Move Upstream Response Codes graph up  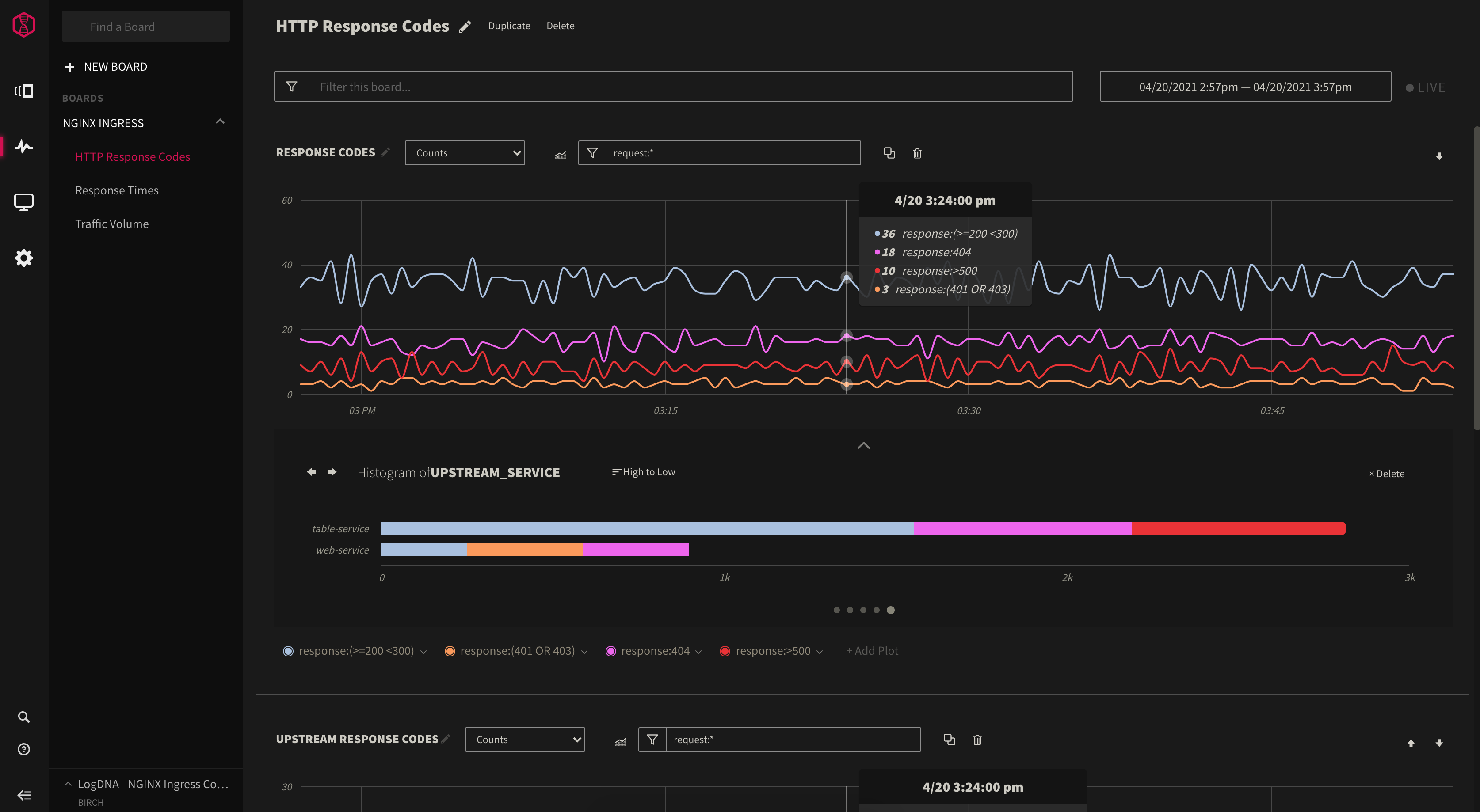pos(1411,743)
